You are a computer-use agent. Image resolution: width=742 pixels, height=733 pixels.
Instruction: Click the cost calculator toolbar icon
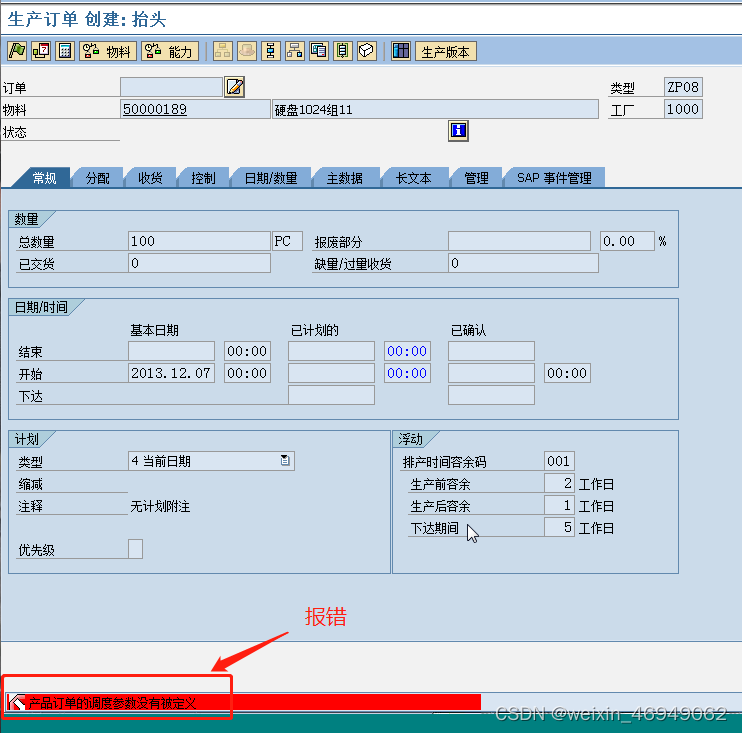click(x=65, y=51)
